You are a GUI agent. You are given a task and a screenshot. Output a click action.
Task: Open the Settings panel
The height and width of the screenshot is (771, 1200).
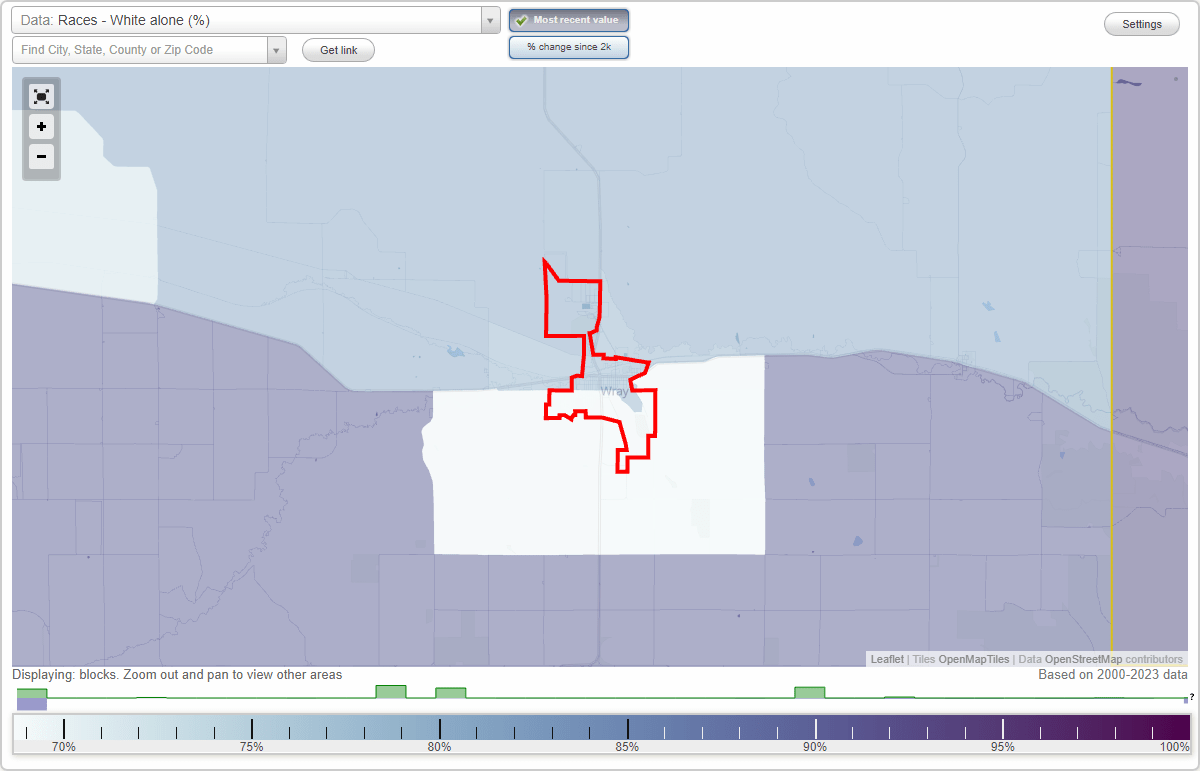click(1141, 23)
